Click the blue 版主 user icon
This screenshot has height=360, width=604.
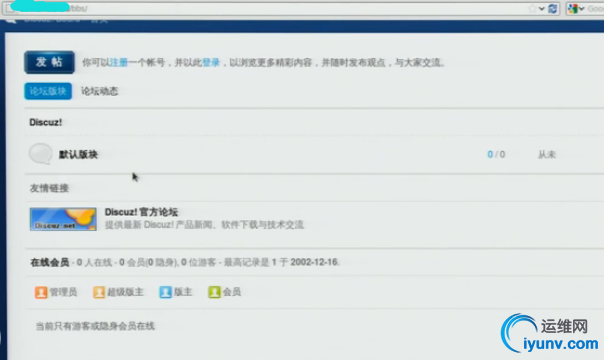[165, 292]
